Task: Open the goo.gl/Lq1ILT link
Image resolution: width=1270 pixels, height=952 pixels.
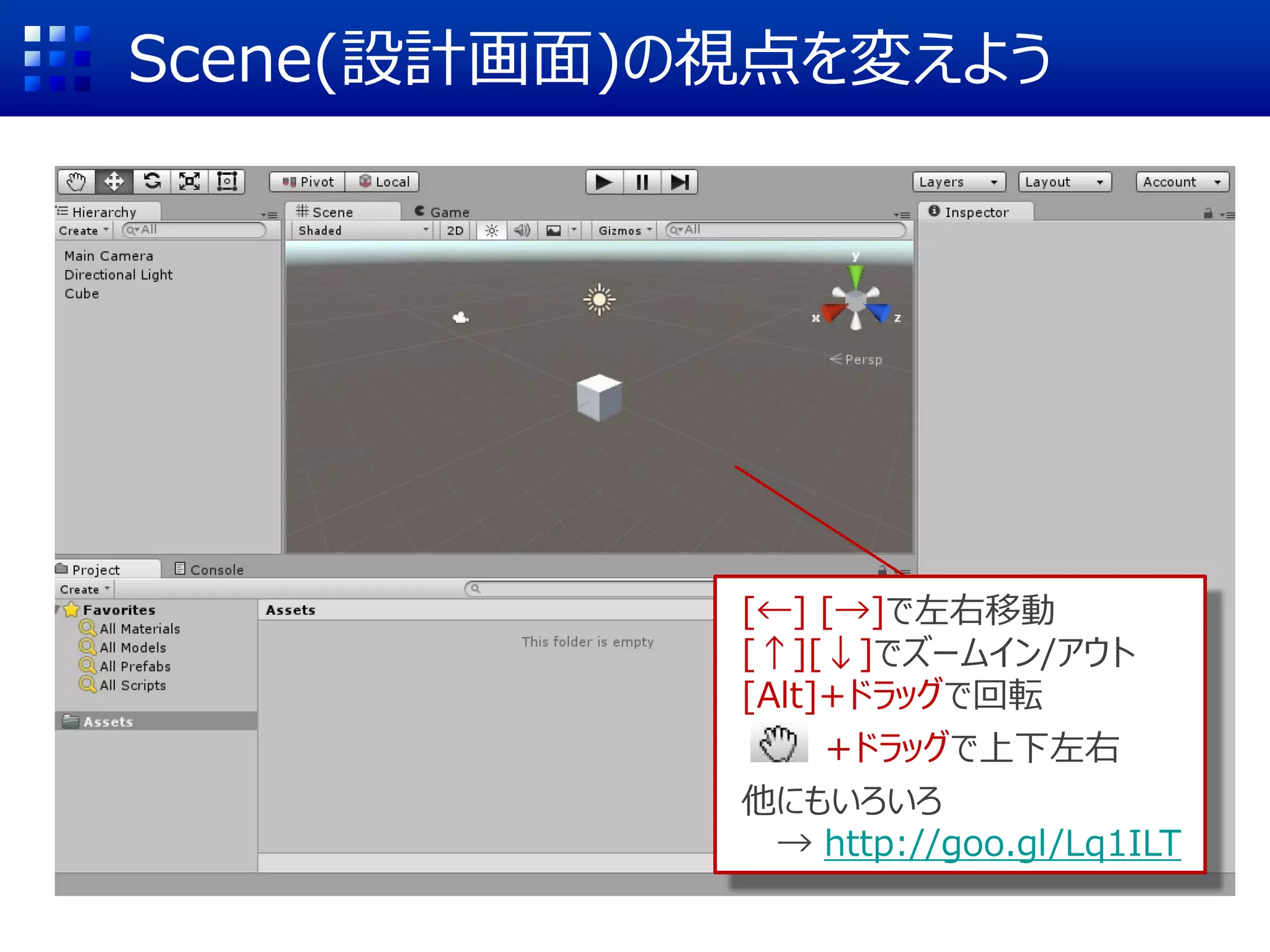Action: pyautogui.click(x=1002, y=844)
